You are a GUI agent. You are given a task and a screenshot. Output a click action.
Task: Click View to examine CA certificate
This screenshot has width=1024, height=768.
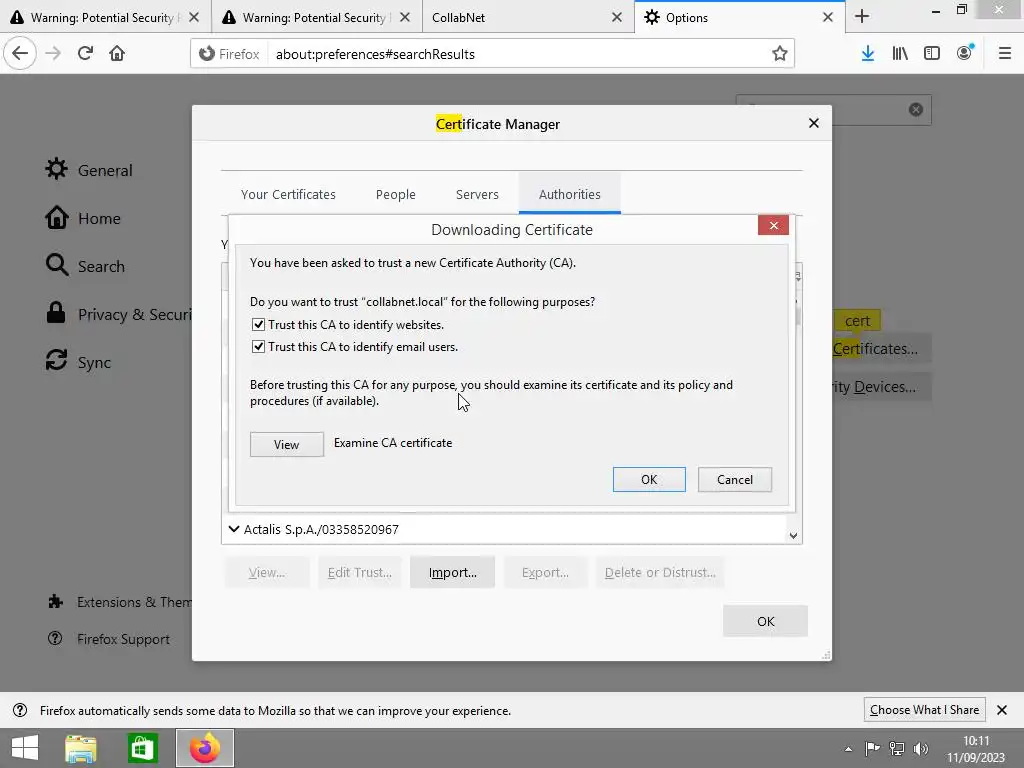coord(287,444)
